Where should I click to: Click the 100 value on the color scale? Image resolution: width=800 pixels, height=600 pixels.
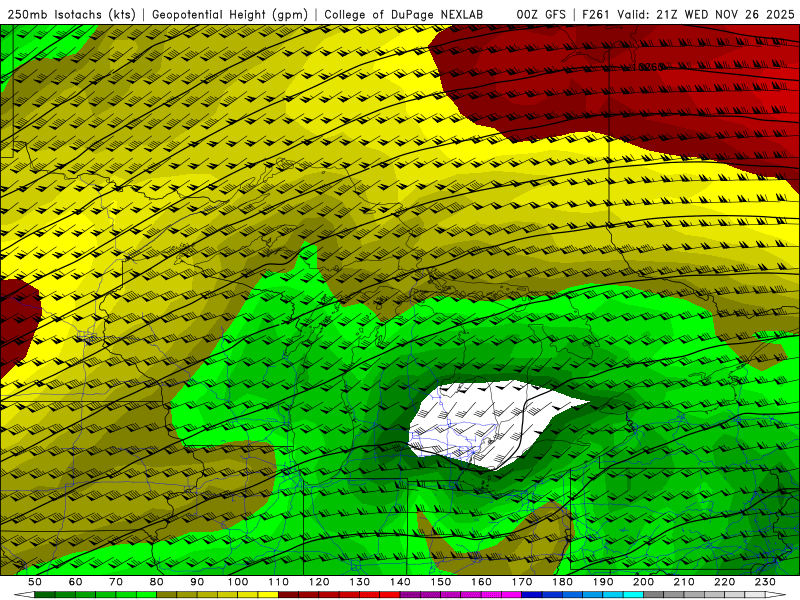238,582
